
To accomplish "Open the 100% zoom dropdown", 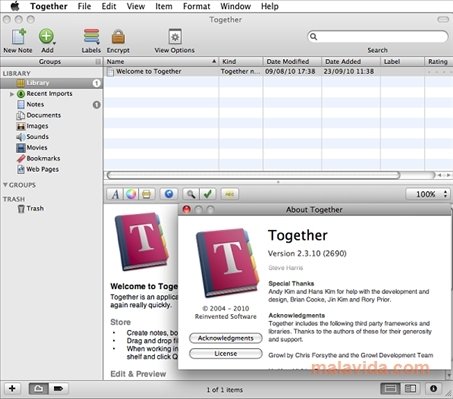I will pos(428,194).
